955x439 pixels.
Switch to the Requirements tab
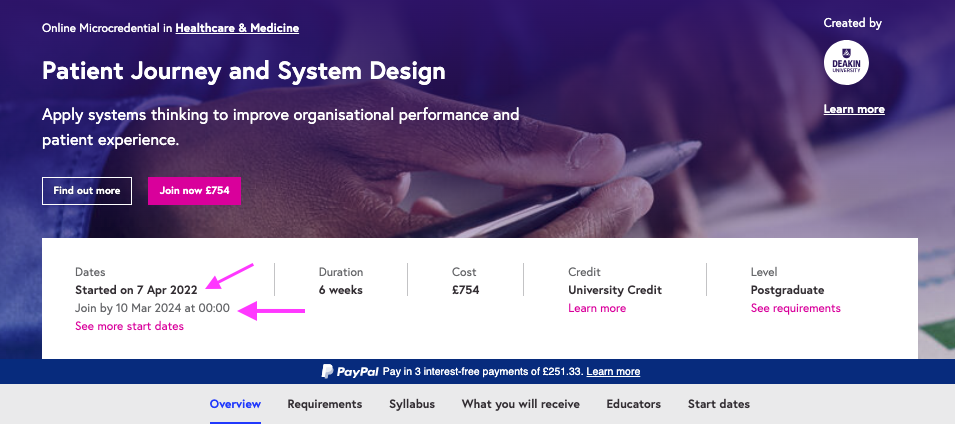tap(325, 404)
